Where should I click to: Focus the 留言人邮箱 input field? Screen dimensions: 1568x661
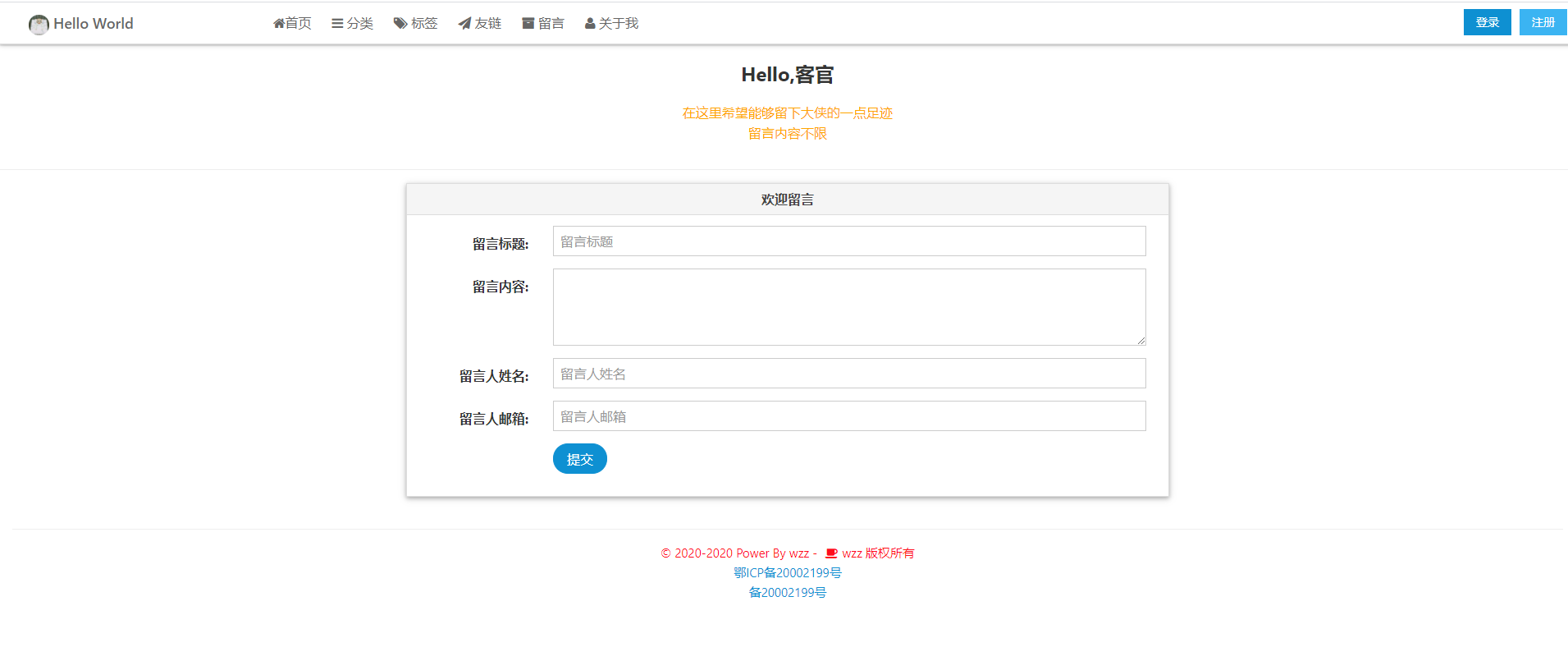[x=849, y=416]
